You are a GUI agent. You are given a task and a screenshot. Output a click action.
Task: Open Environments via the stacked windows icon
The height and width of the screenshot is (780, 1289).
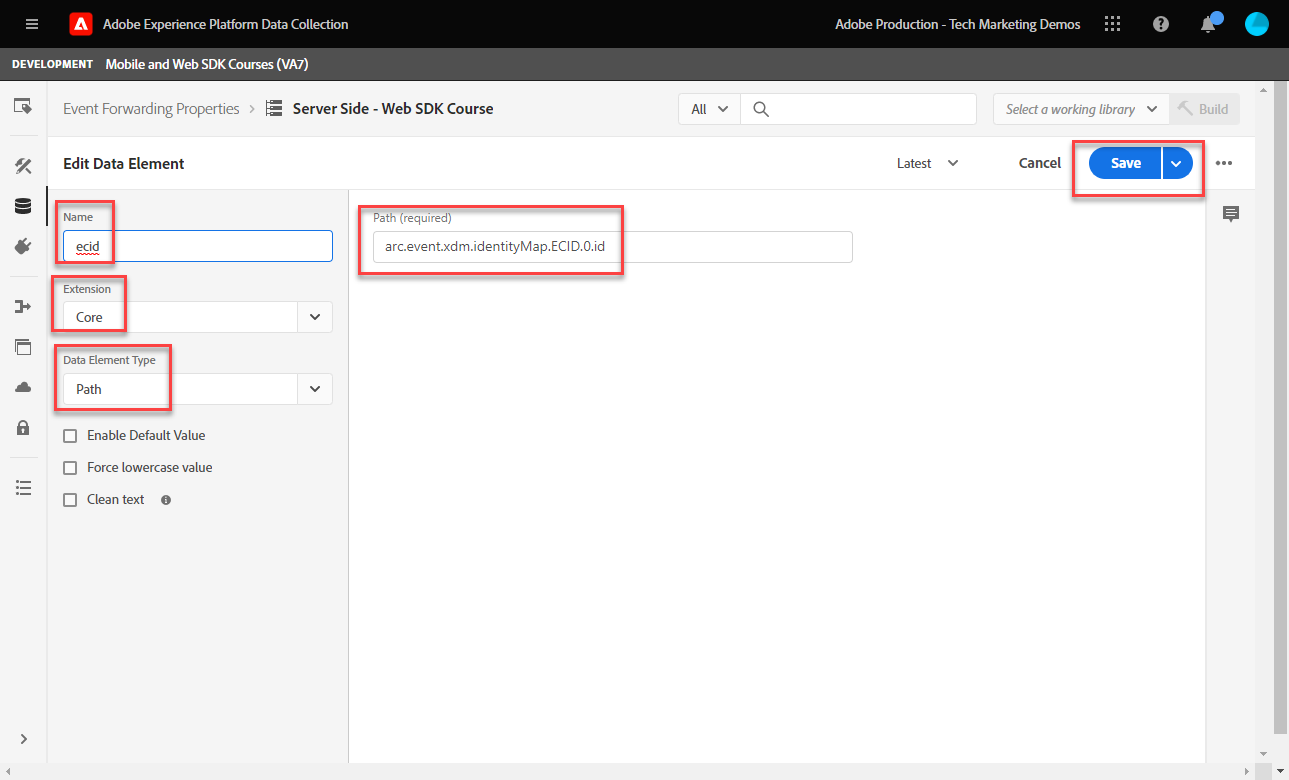point(23,347)
